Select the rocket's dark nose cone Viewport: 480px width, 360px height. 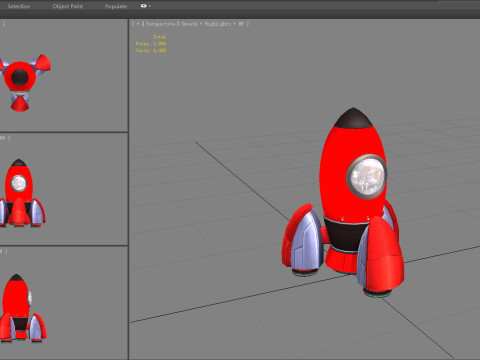353,118
